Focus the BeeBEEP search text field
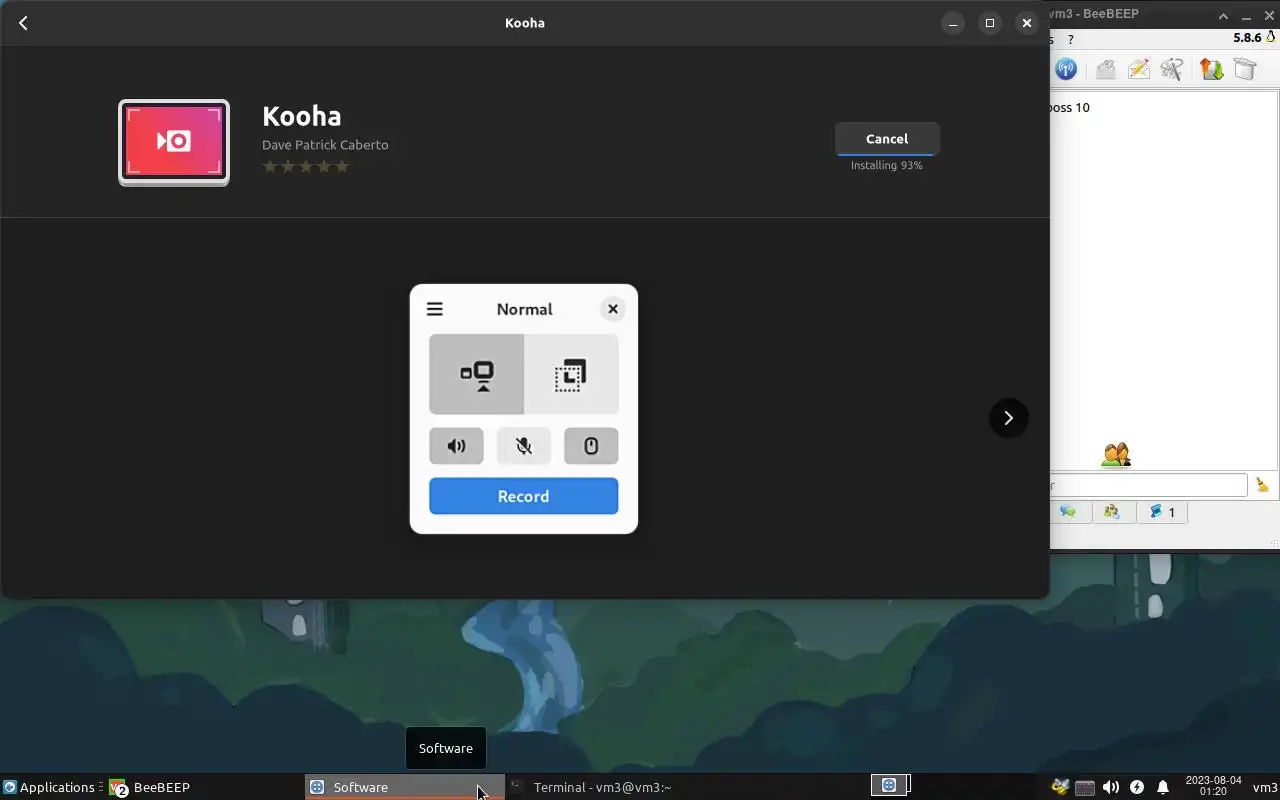 click(1148, 485)
